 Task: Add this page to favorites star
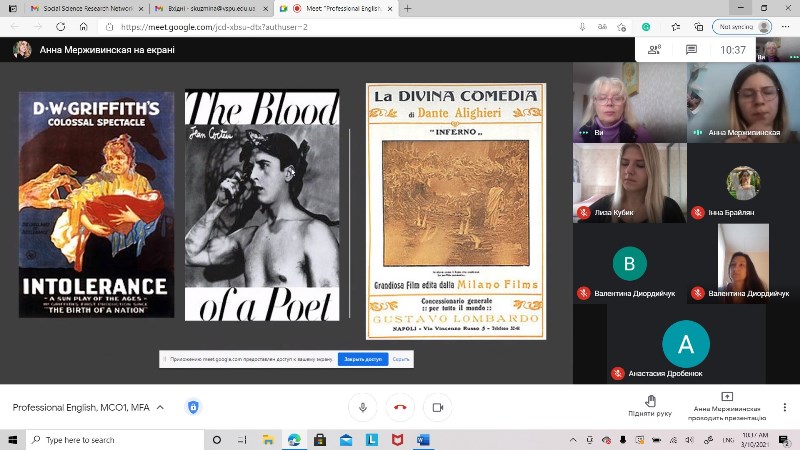[x=621, y=27]
